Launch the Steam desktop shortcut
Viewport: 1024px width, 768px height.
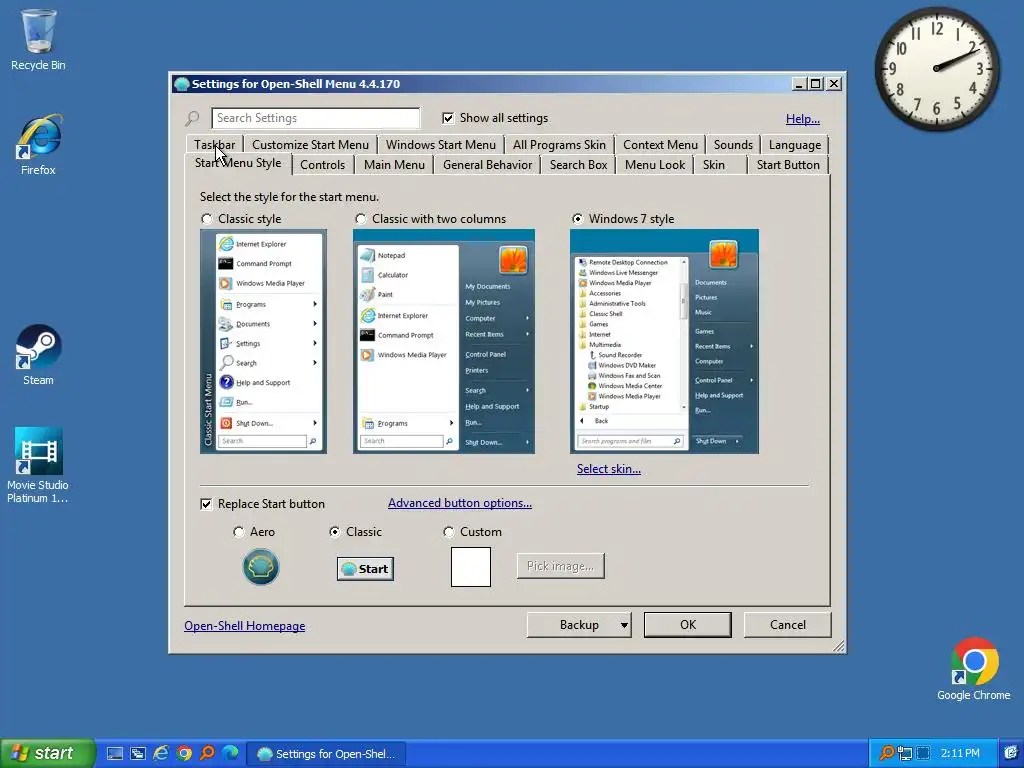click(38, 355)
